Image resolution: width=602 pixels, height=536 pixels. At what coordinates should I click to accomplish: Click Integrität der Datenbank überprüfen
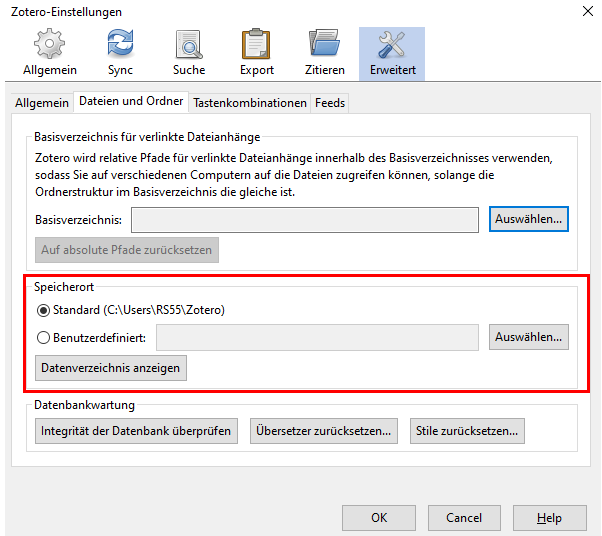tap(136, 431)
